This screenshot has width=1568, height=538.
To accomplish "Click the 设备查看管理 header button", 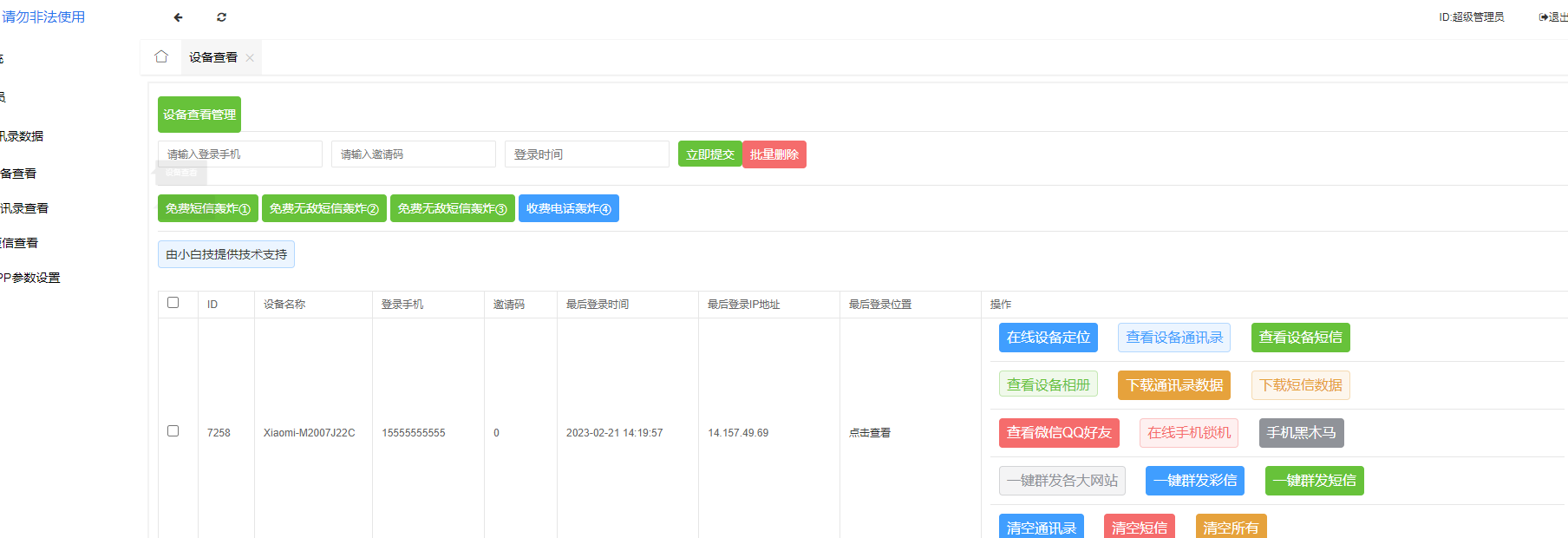I will coord(199,115).
